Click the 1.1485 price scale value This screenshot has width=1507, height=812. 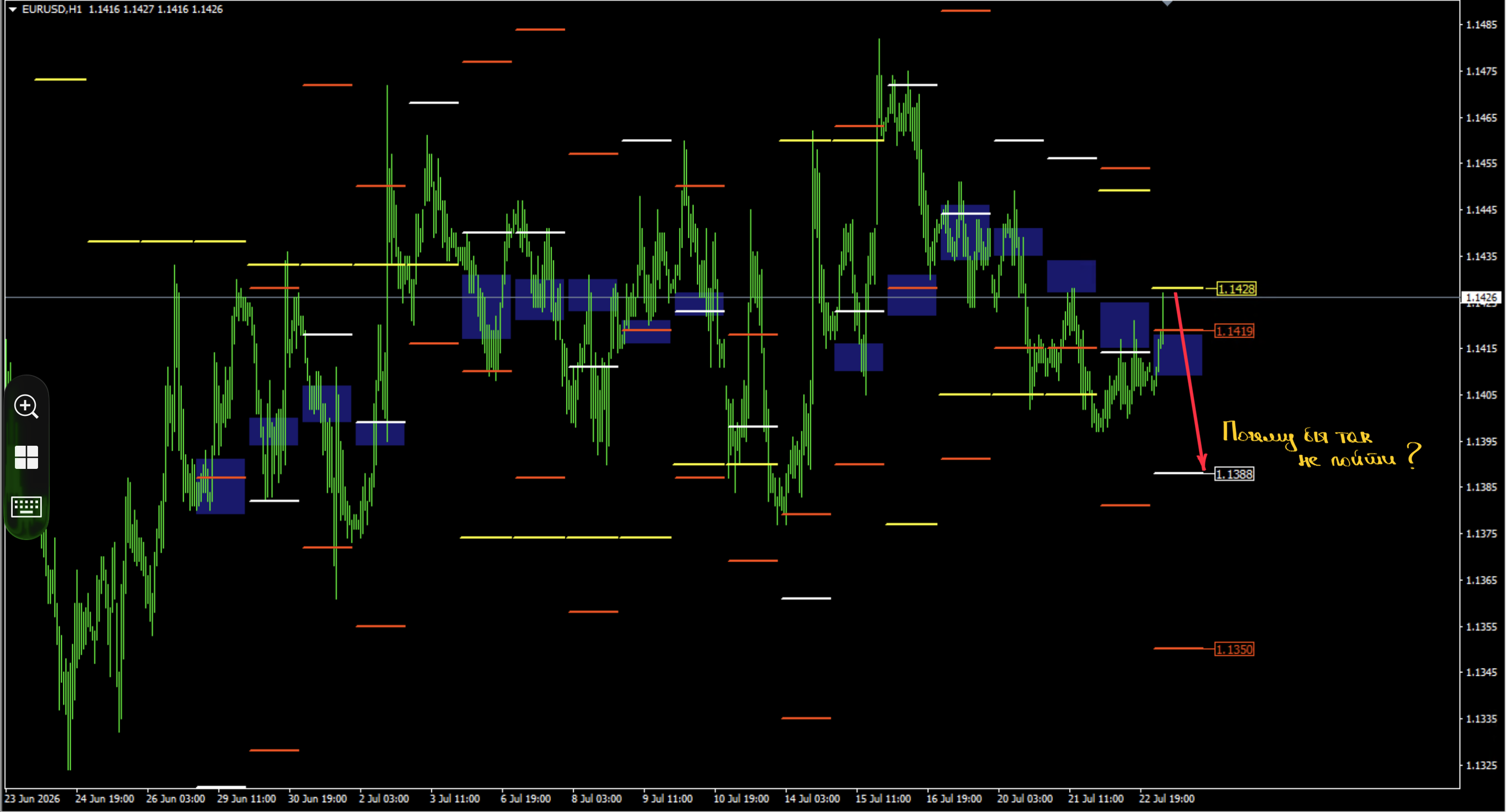[x=1481, y=25]
